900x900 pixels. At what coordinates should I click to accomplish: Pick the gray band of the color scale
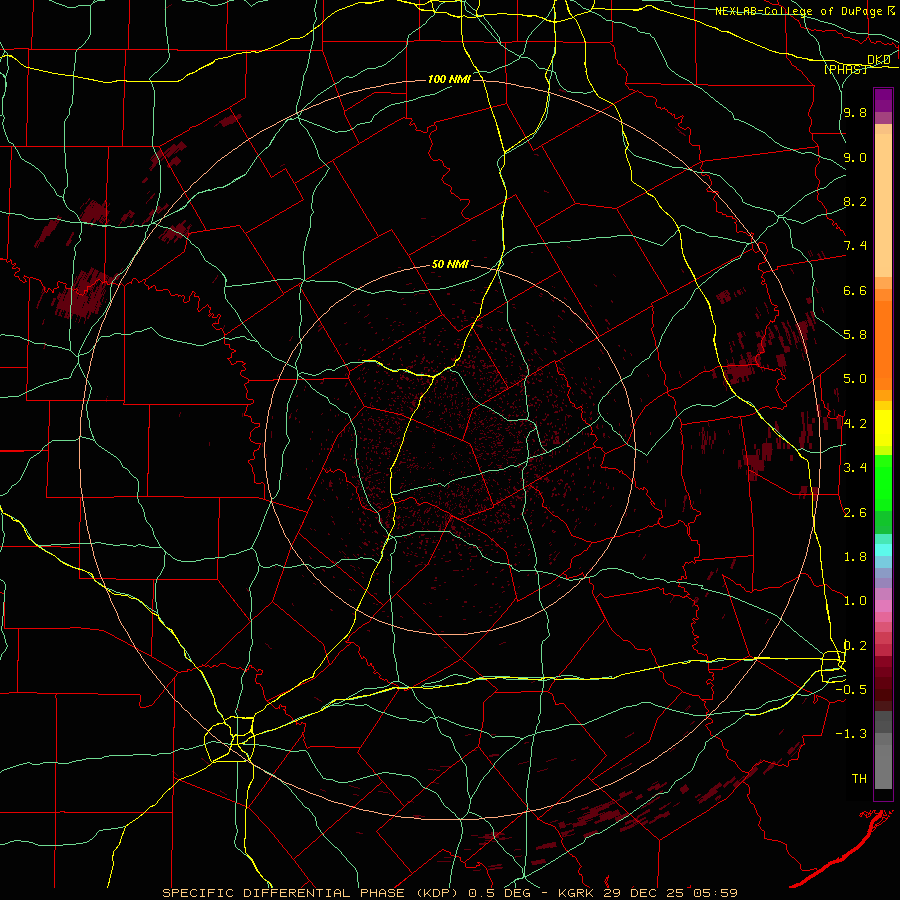pyautogui.click(x=883, y=751)
